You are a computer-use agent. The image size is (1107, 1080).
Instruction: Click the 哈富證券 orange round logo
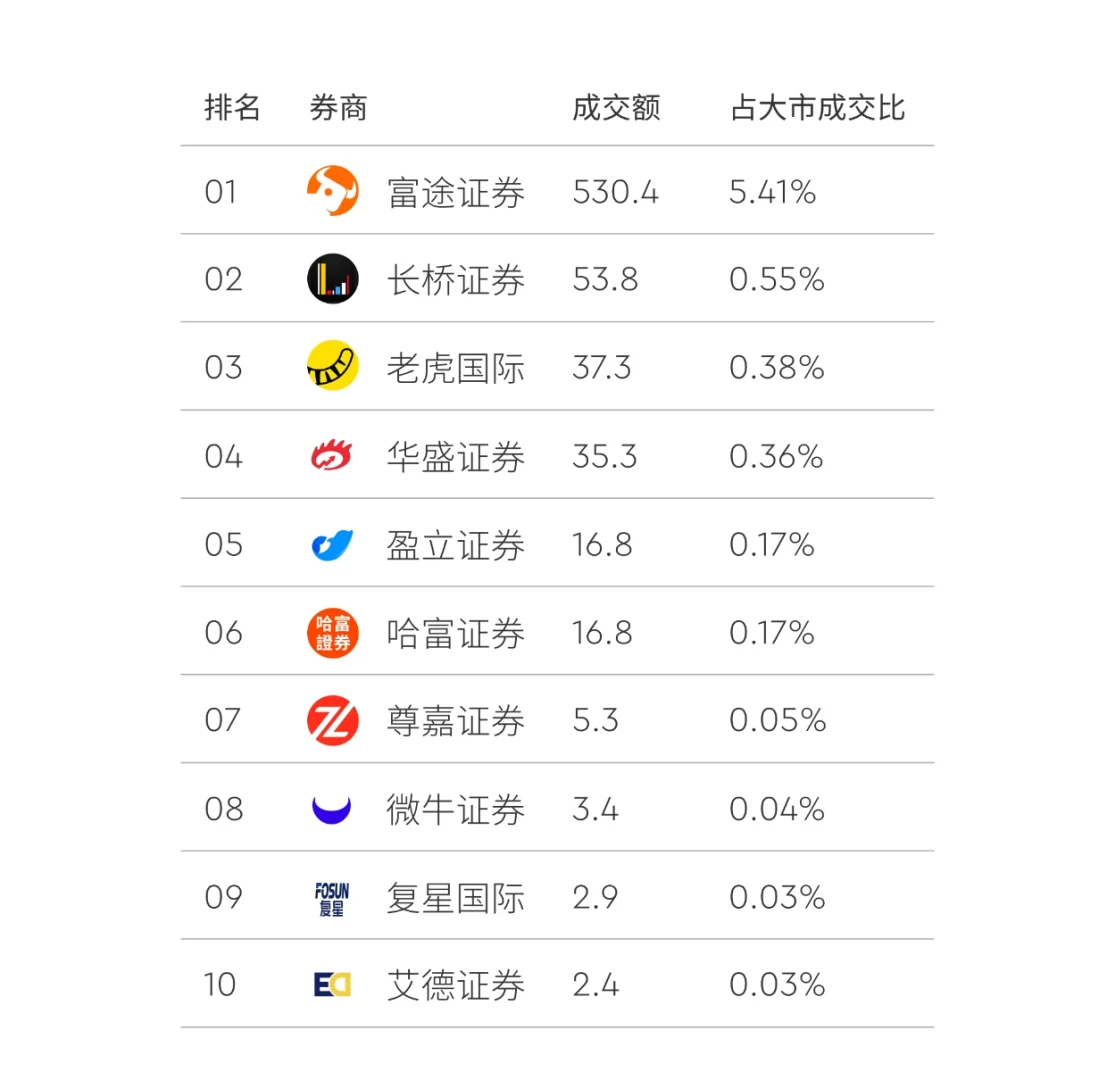click(332, 633)
